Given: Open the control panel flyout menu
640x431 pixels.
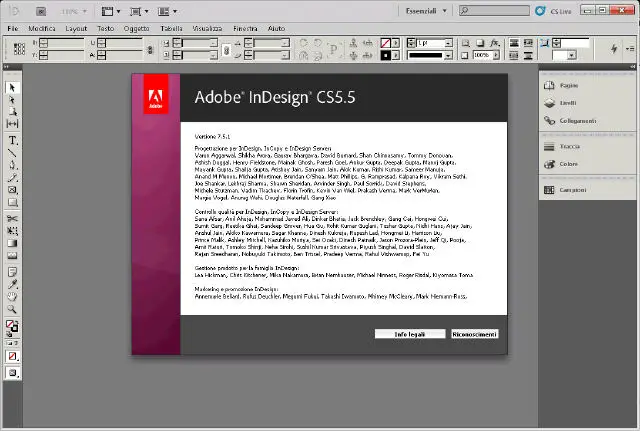Looking at the screenshot, I should click(630, 49).
